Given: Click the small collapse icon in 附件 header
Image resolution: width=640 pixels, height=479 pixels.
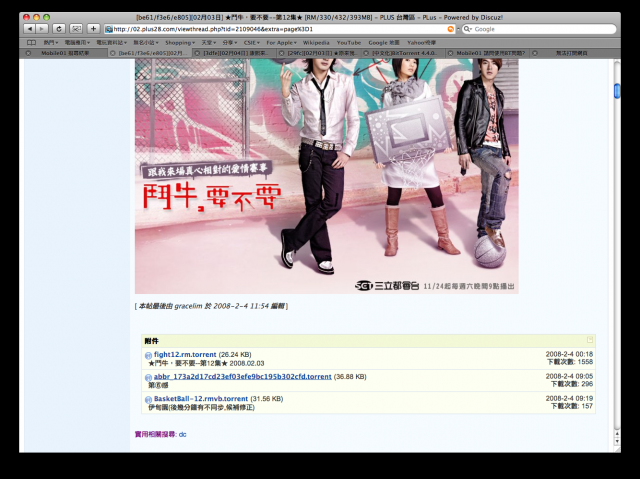Looking at the screenshot, I should 589,339.
